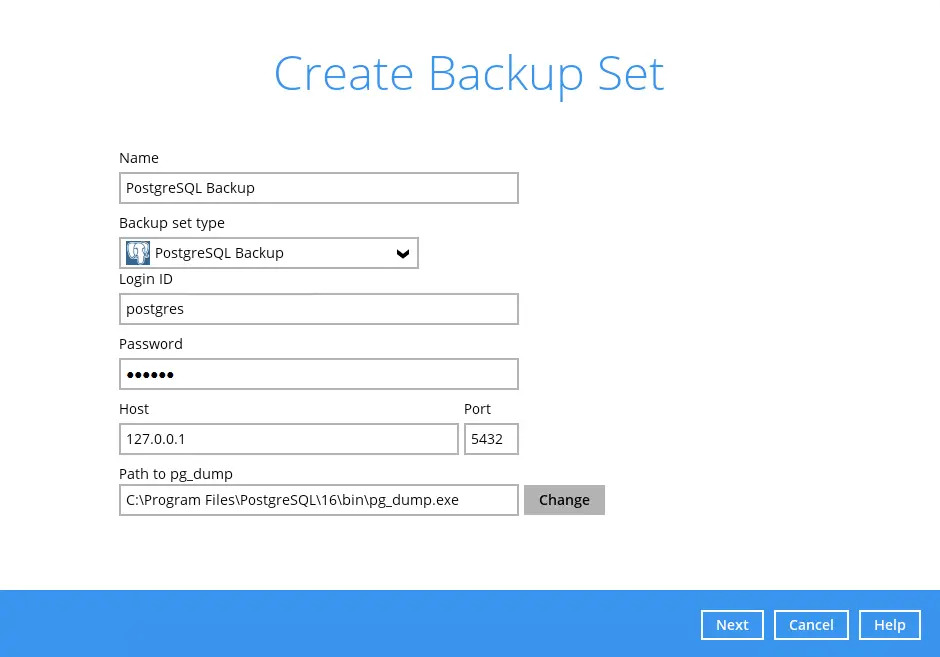
Task: Click the Login ID label
Action: pyautogui.click(x=146, y=279)
